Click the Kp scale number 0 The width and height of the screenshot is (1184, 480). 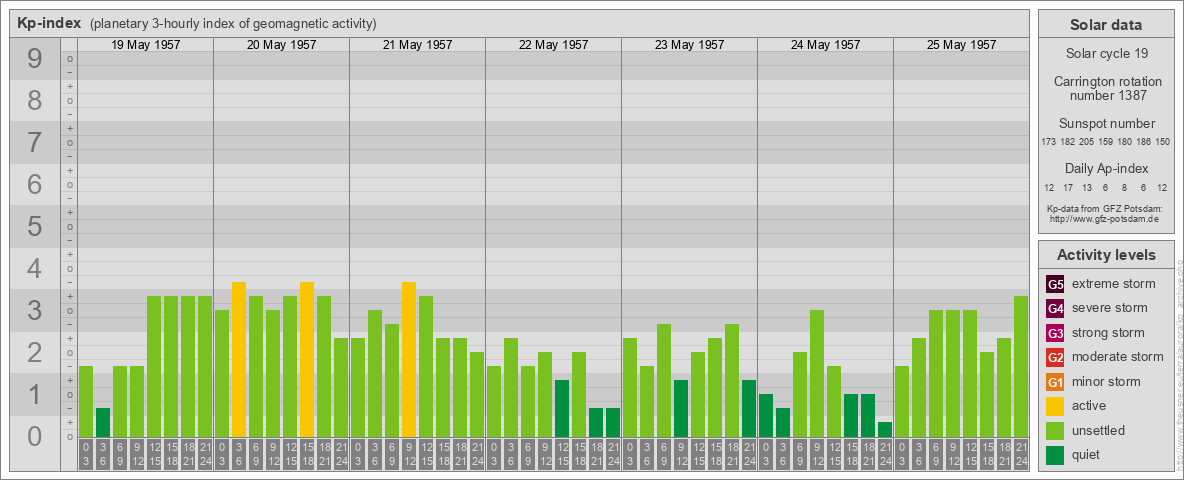pyautogui.click(x=35, y=436)
